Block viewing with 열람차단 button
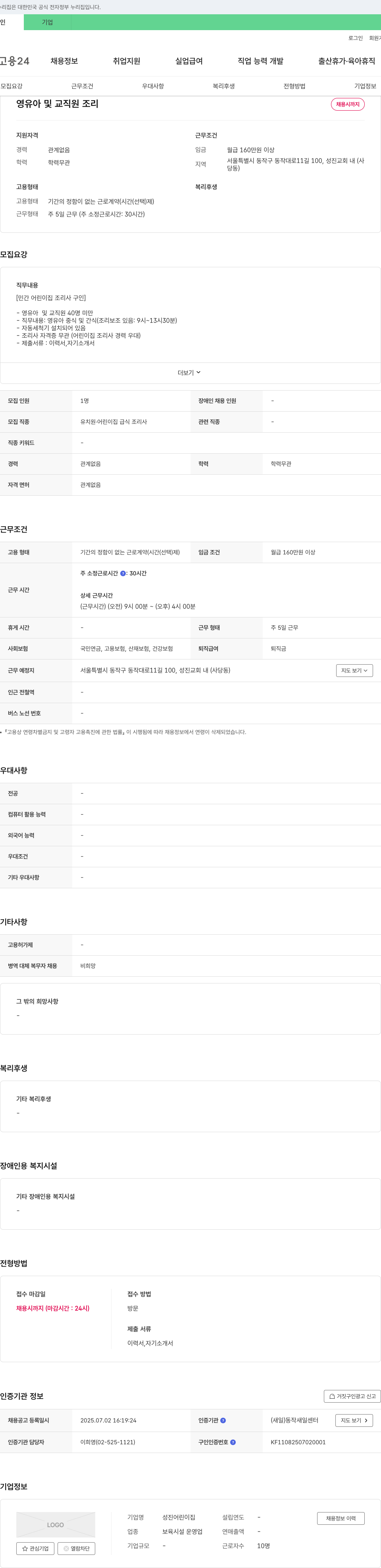The image size is (381, 1568). tap(76, 1548)
